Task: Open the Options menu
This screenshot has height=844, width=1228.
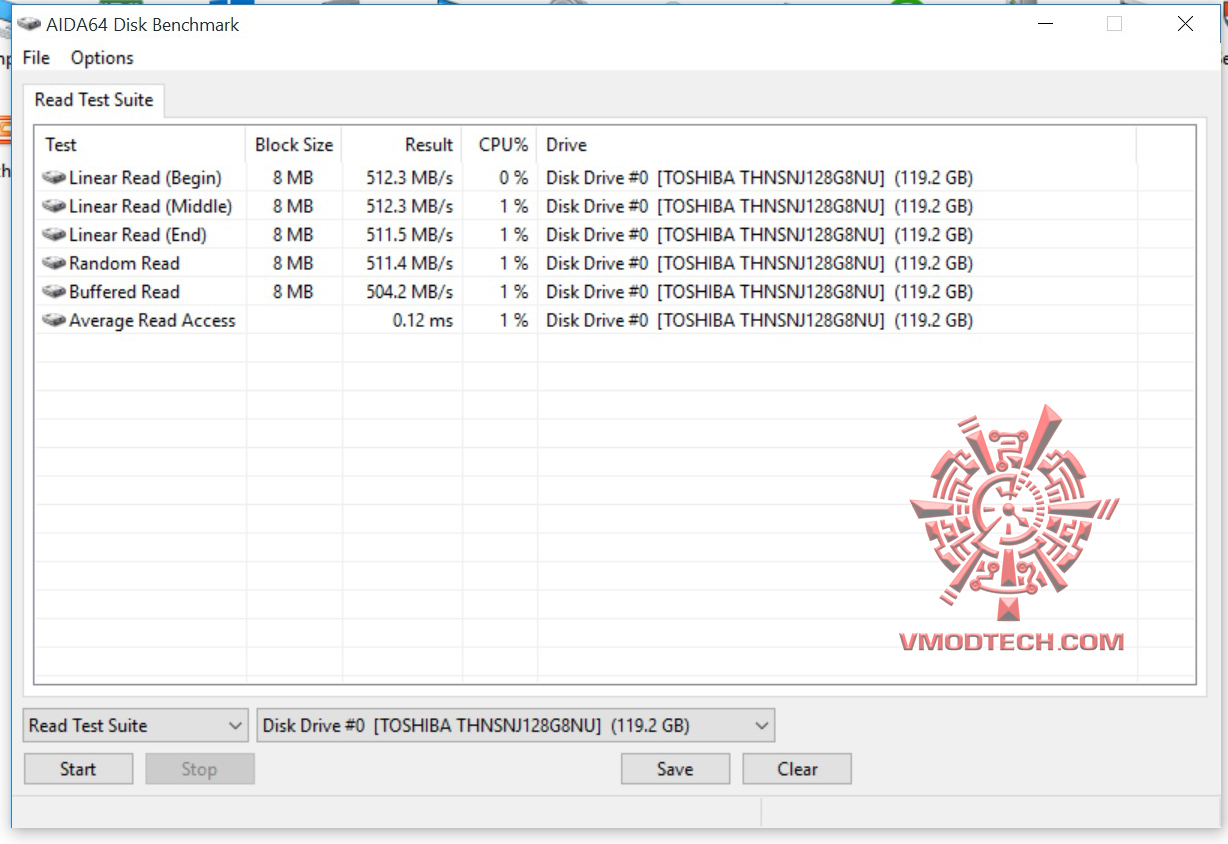Action: tap(102, 58)
